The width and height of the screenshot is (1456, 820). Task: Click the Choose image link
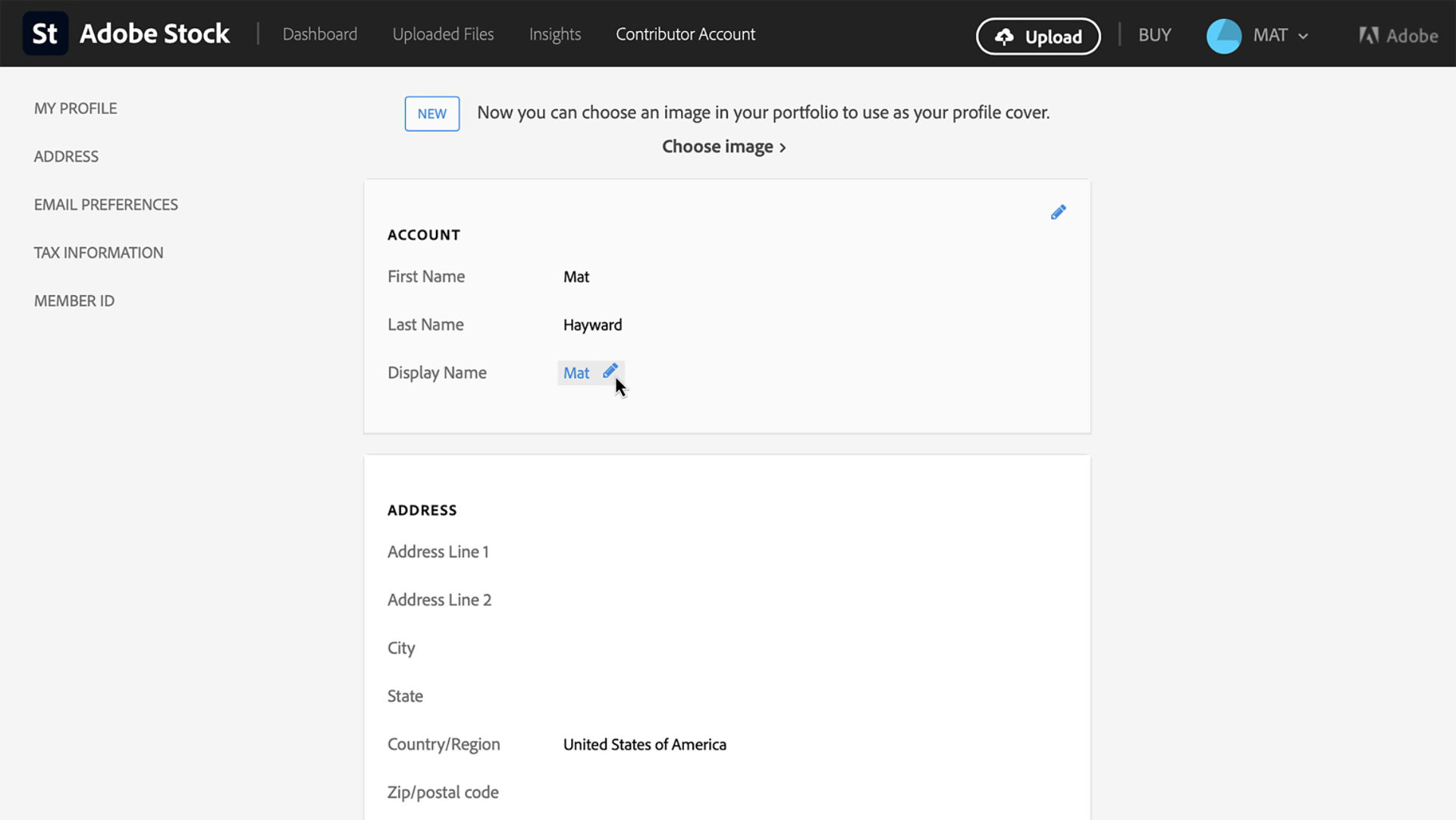pos(717,146)
